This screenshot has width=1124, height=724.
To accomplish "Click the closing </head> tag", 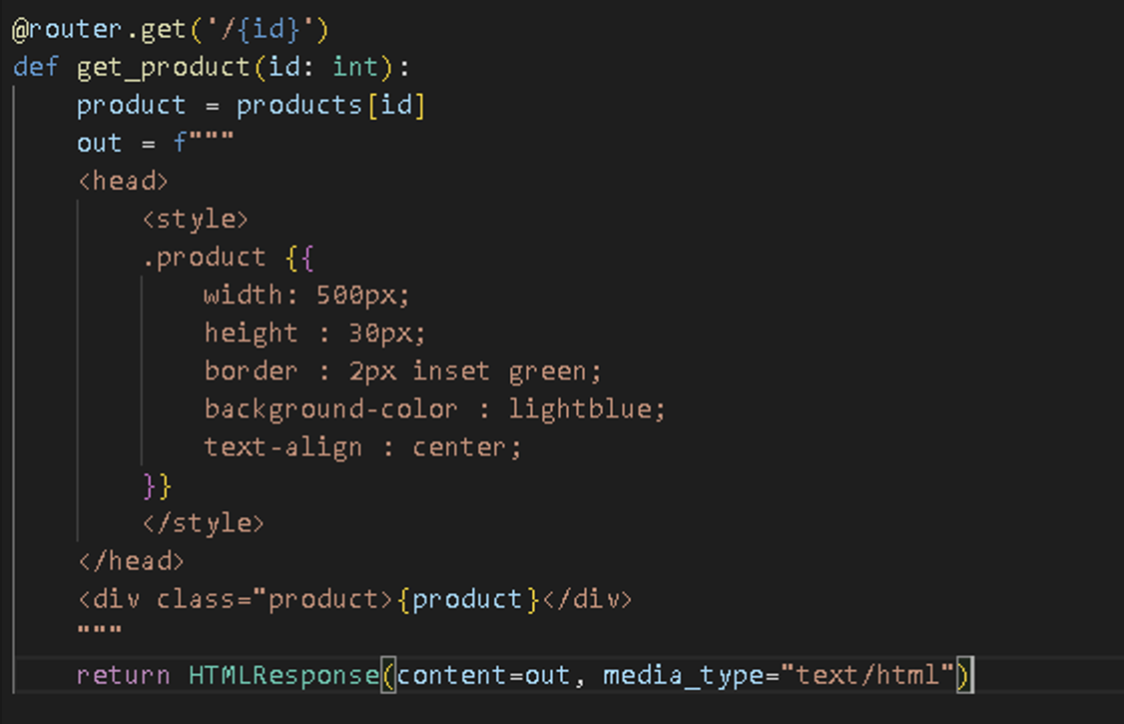I will [130, 561].
